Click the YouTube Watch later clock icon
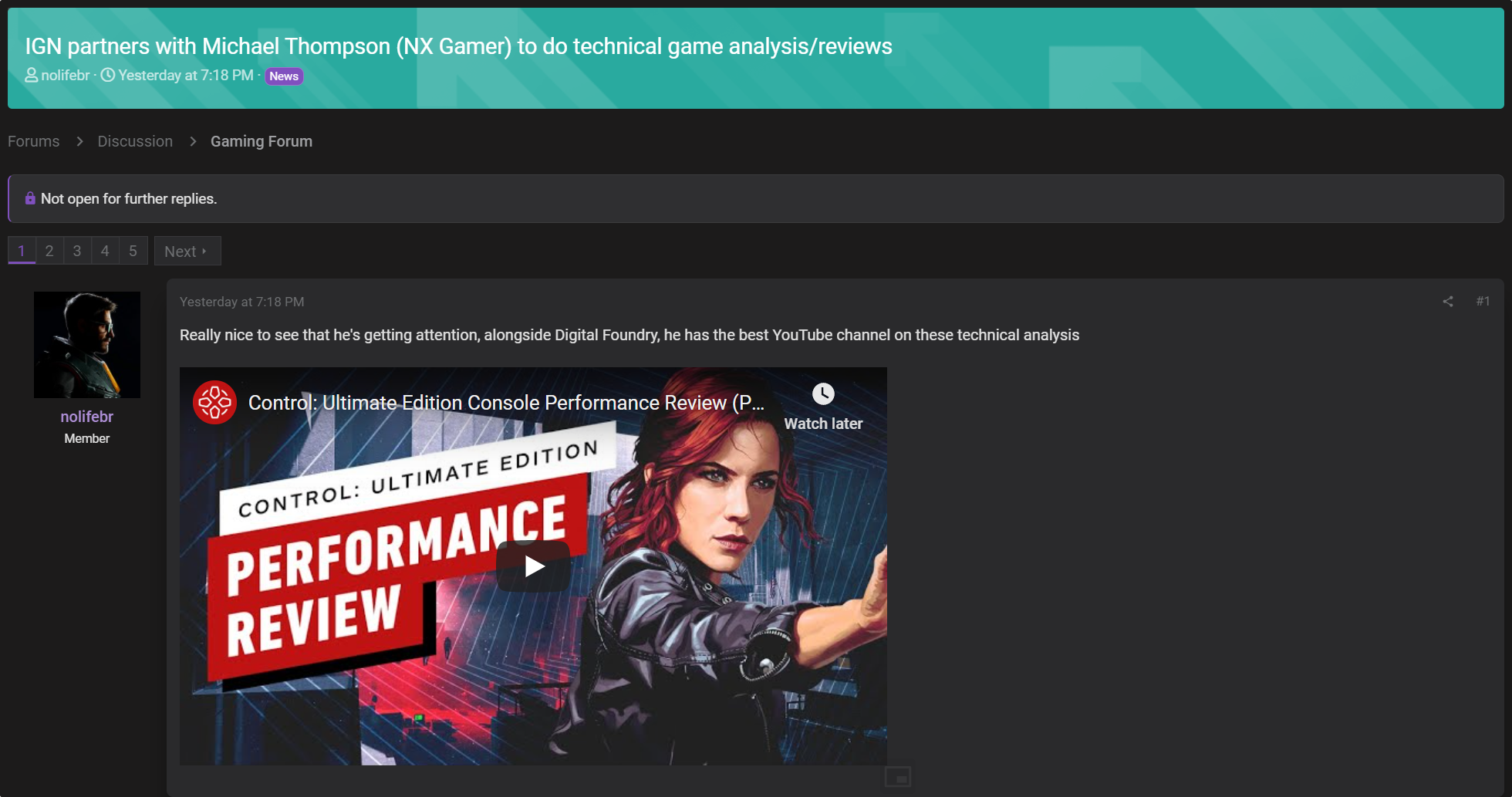 coord(823,394)
